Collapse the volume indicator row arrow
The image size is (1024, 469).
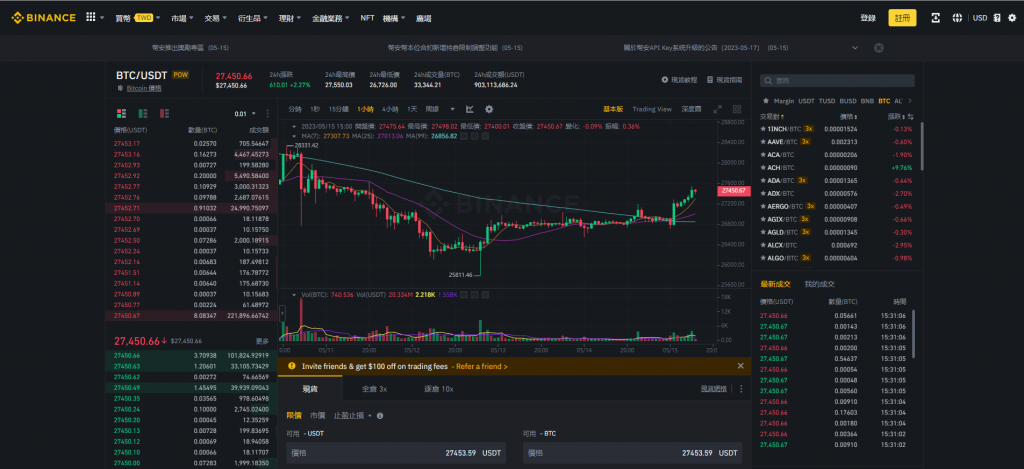(293, 295)
